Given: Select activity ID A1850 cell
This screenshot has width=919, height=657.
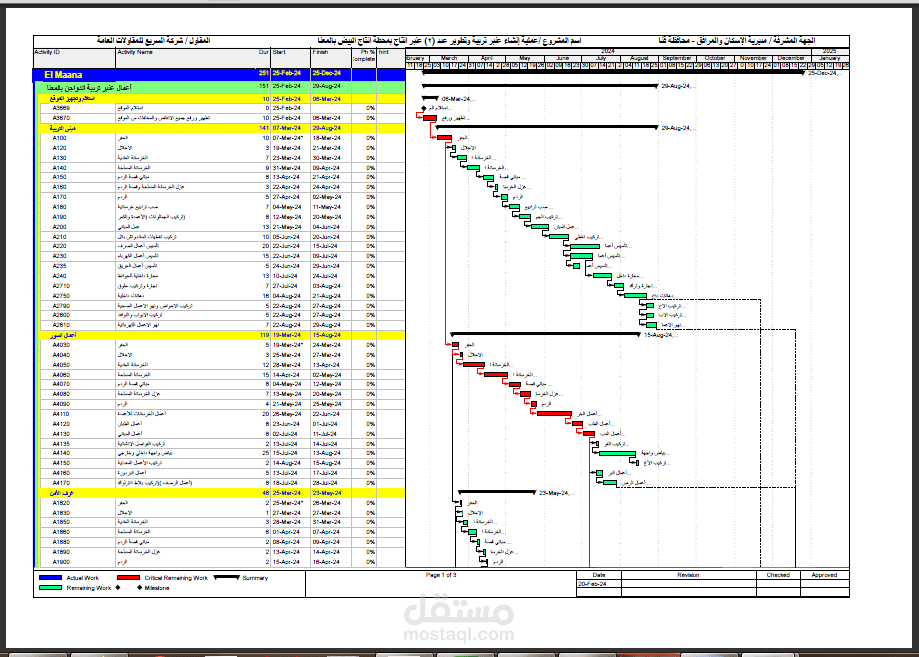Looking at the screenshot, I should (x=61, y=522).
